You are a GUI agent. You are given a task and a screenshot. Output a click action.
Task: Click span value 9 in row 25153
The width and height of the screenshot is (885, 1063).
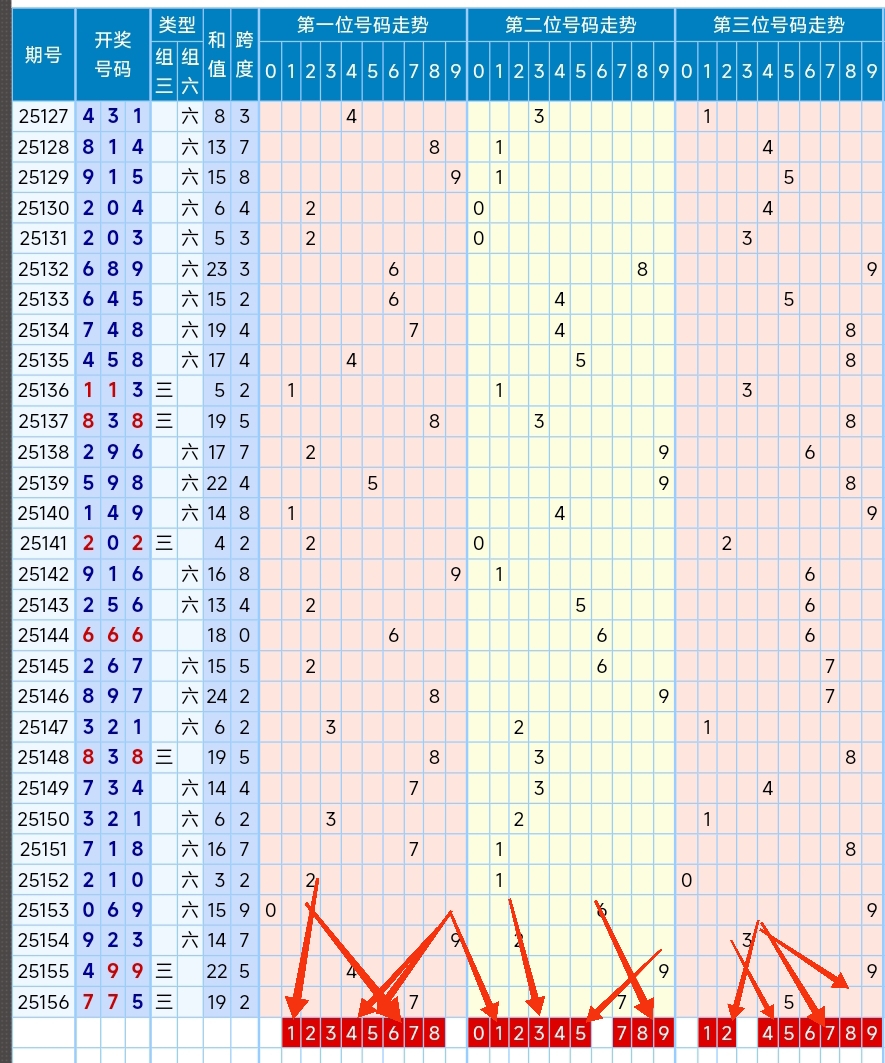244,910
